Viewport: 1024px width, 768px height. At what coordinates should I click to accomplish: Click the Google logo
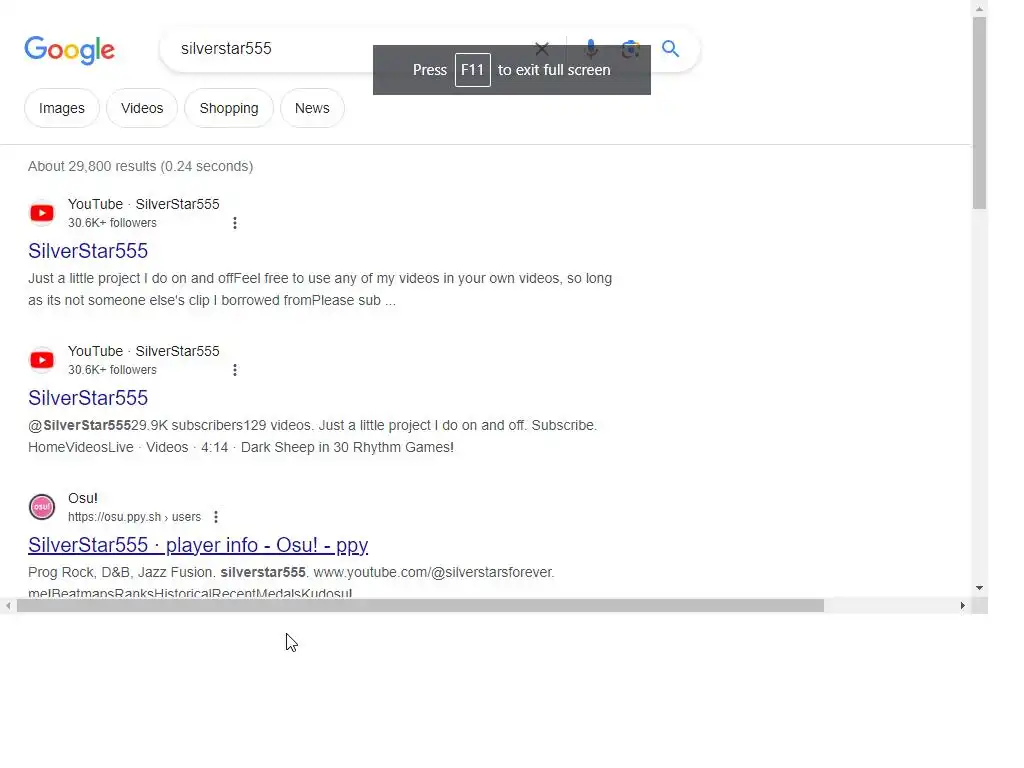coord(69,50)
